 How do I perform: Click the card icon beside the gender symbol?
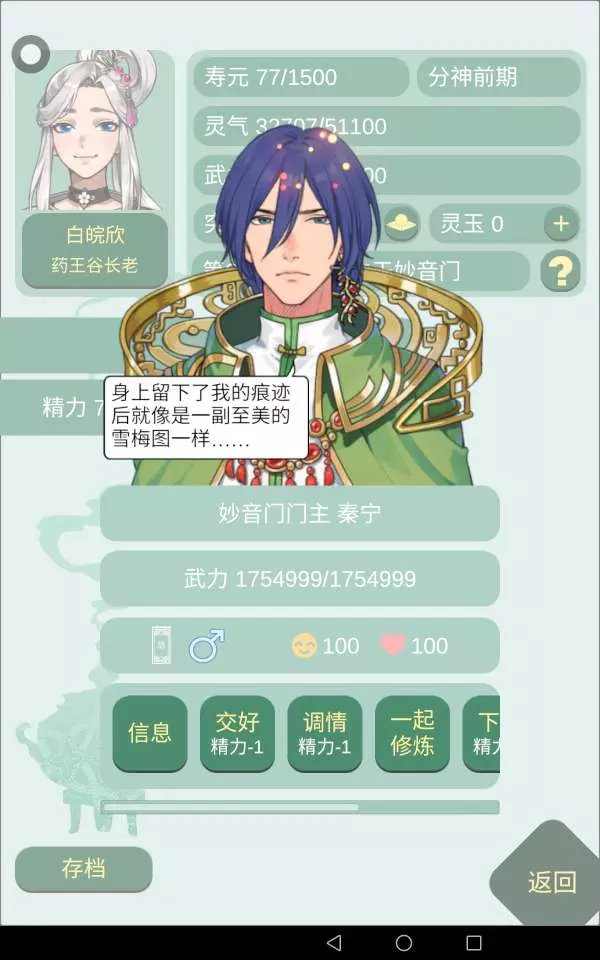[x=161, y=645]
